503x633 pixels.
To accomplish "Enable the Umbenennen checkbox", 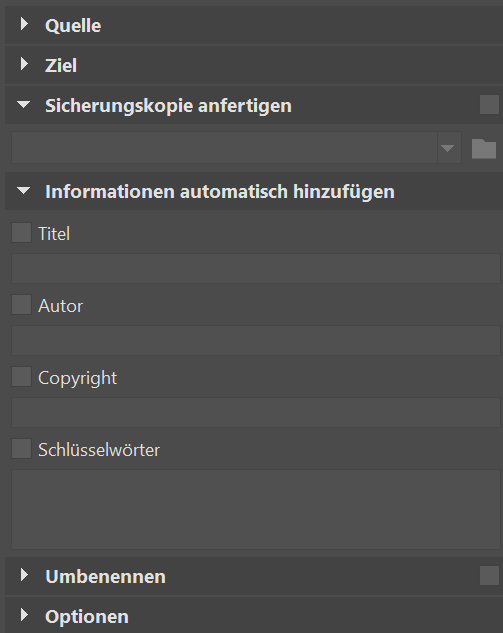I will coord(489,575).
